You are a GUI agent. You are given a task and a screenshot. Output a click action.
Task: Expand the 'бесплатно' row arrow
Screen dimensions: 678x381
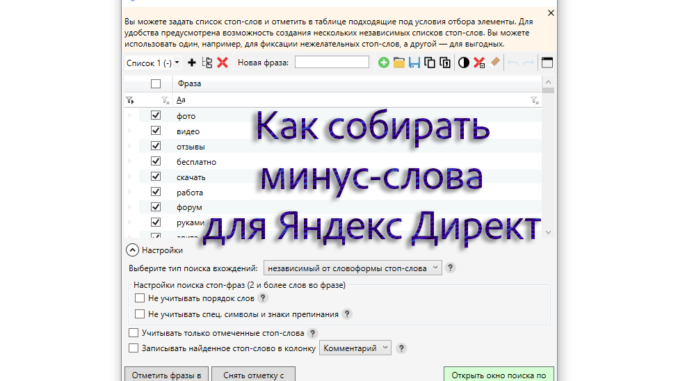(130, 161)
